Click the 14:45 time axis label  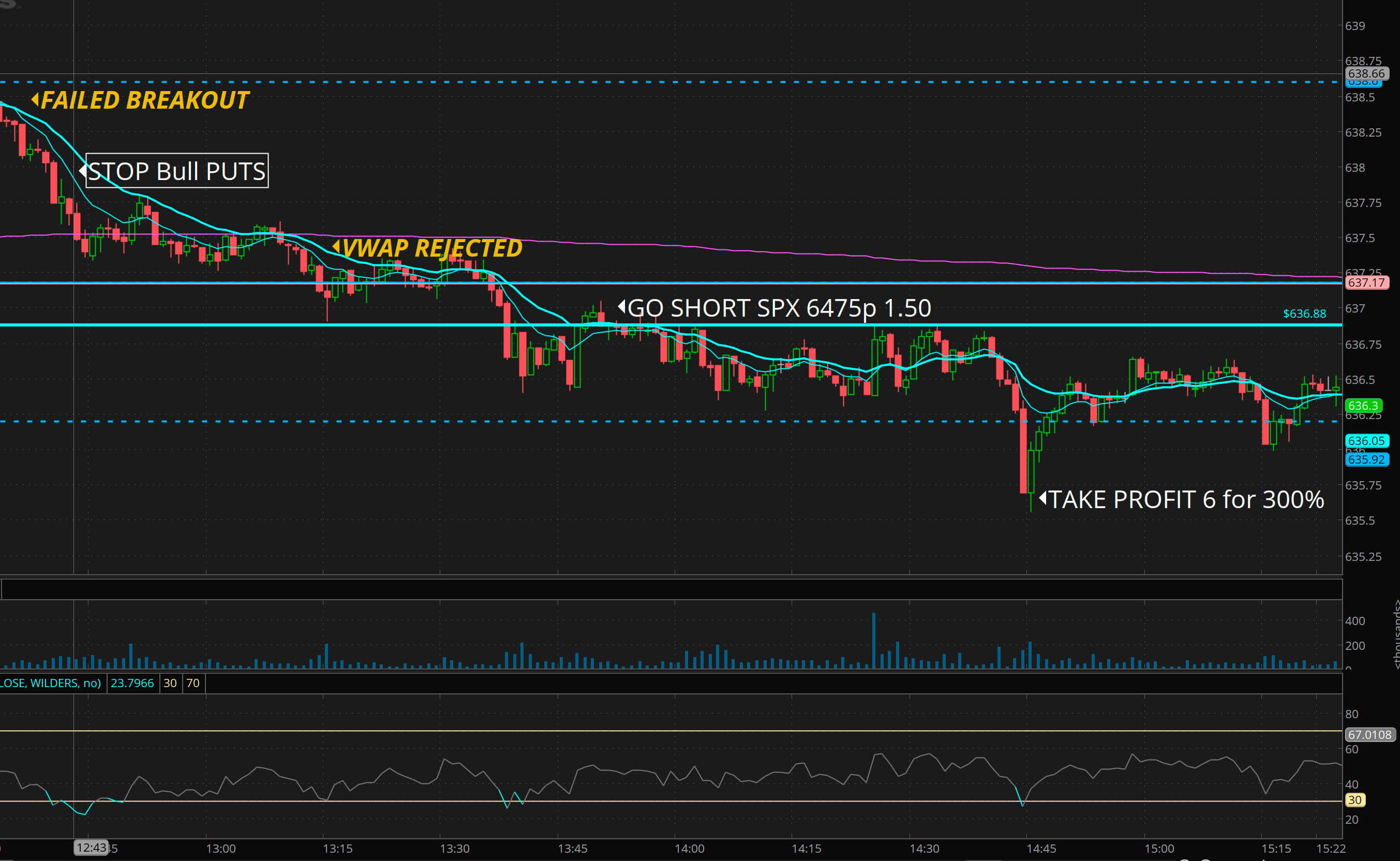coord(1041,849)
